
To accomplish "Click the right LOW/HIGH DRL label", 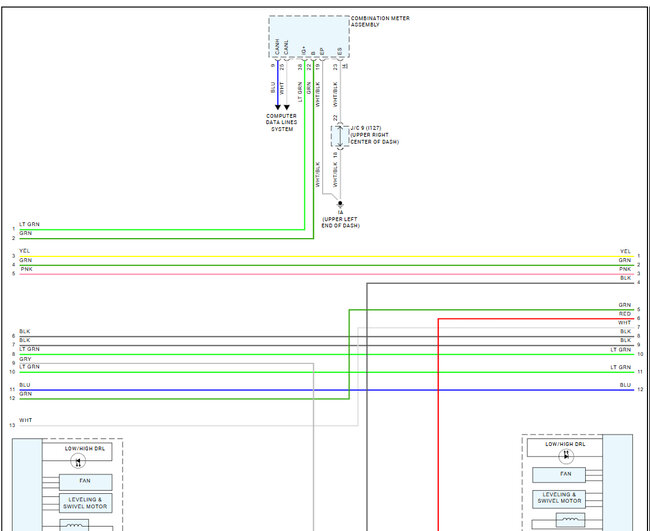I will coord(565,444).
